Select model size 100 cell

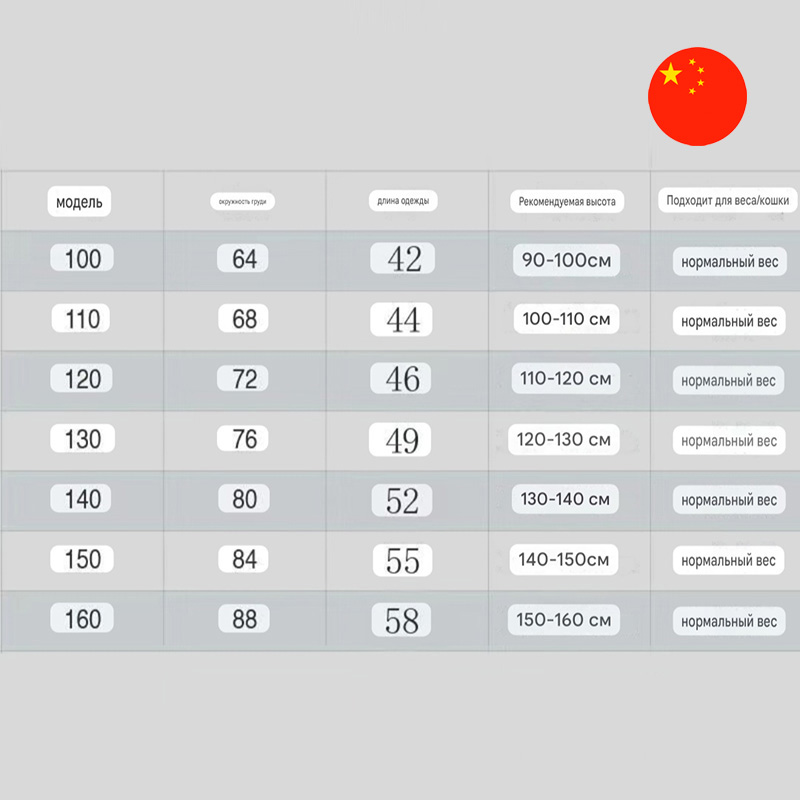(82, 259)
